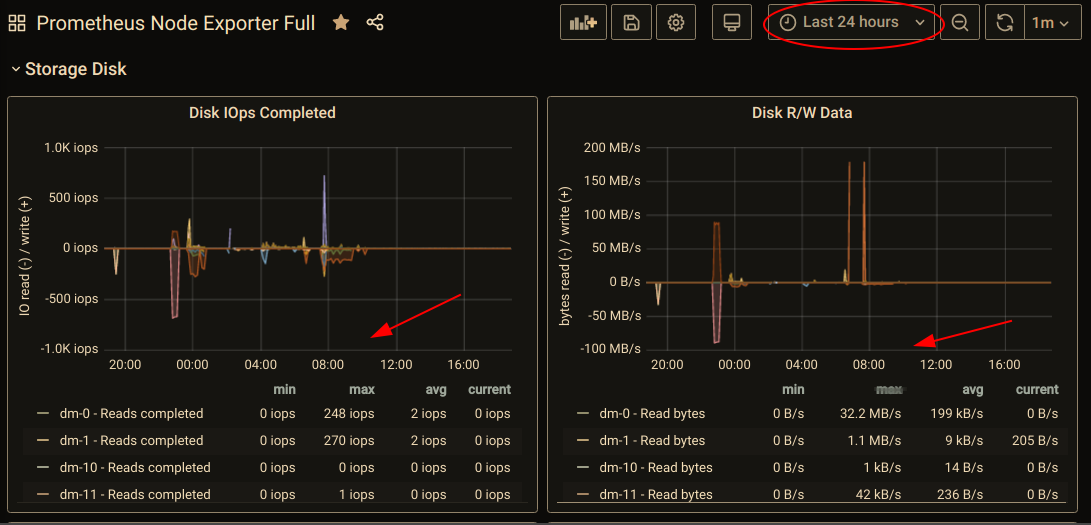Open the share dashboard icon
This screenshot has height=525, width=1091.
coord(375,23)
